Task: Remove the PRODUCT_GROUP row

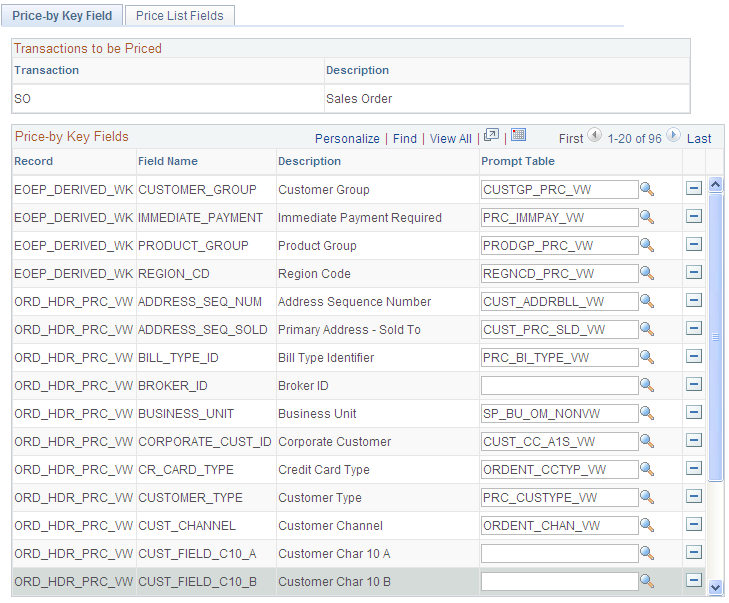Action: [x=694, y=244]
